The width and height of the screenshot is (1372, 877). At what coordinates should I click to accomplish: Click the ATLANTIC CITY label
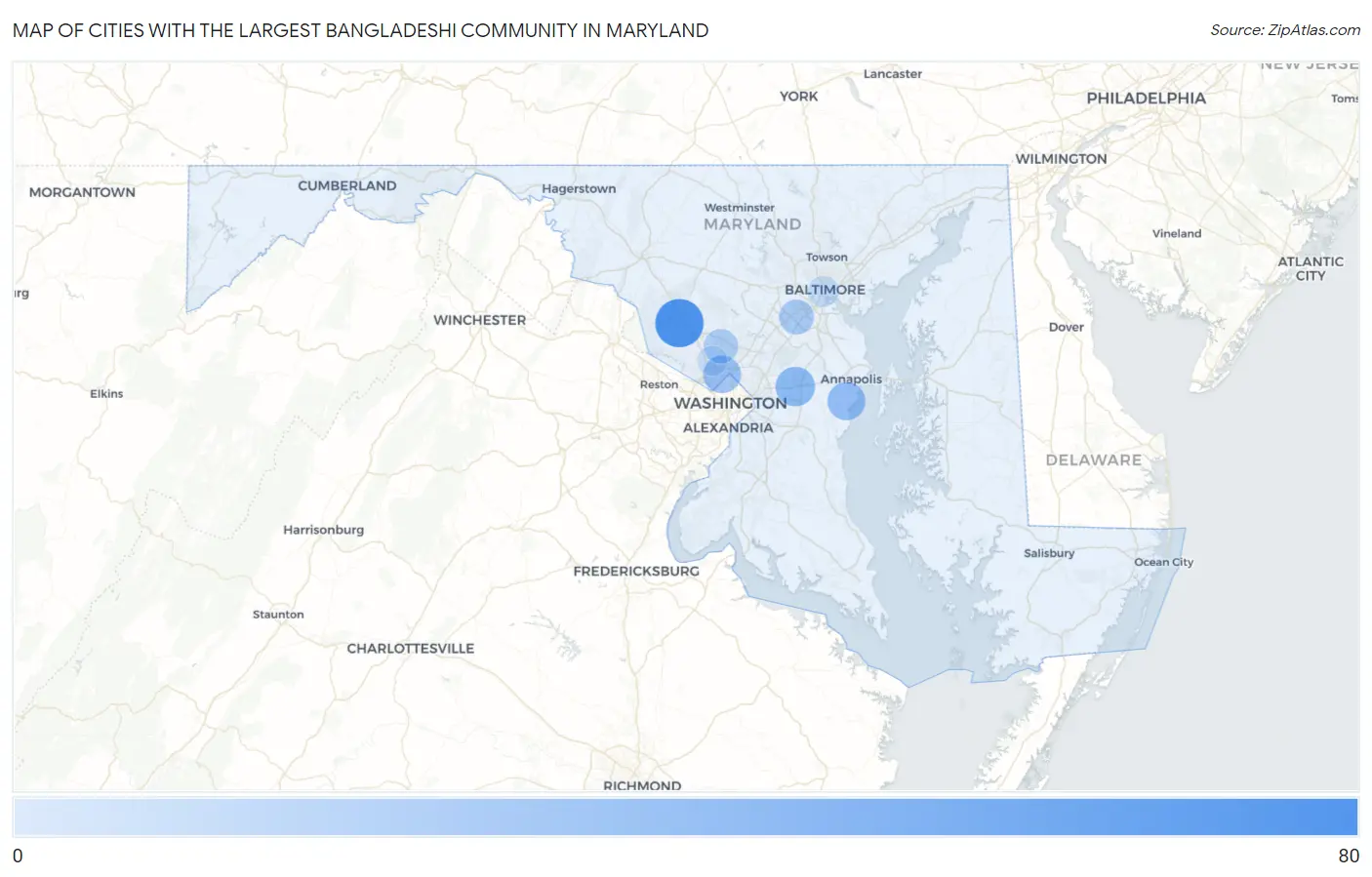(1311, 268)
